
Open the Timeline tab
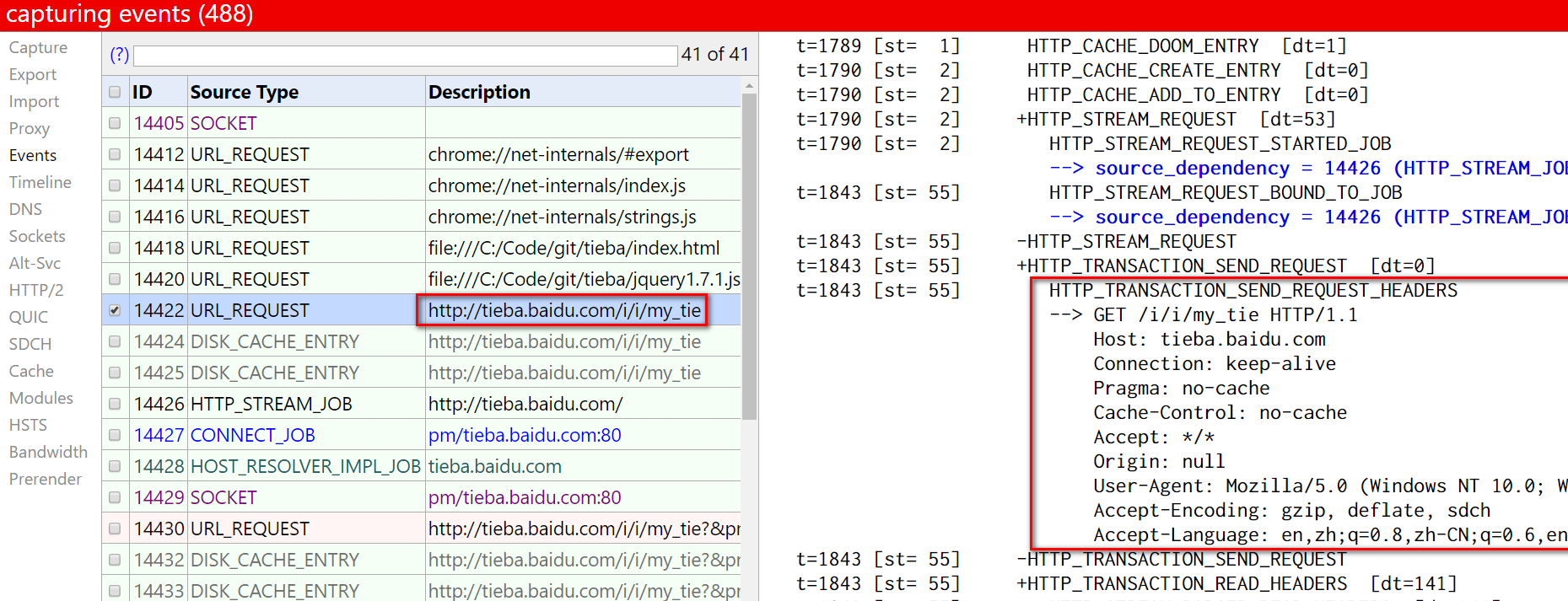point(40,183)
